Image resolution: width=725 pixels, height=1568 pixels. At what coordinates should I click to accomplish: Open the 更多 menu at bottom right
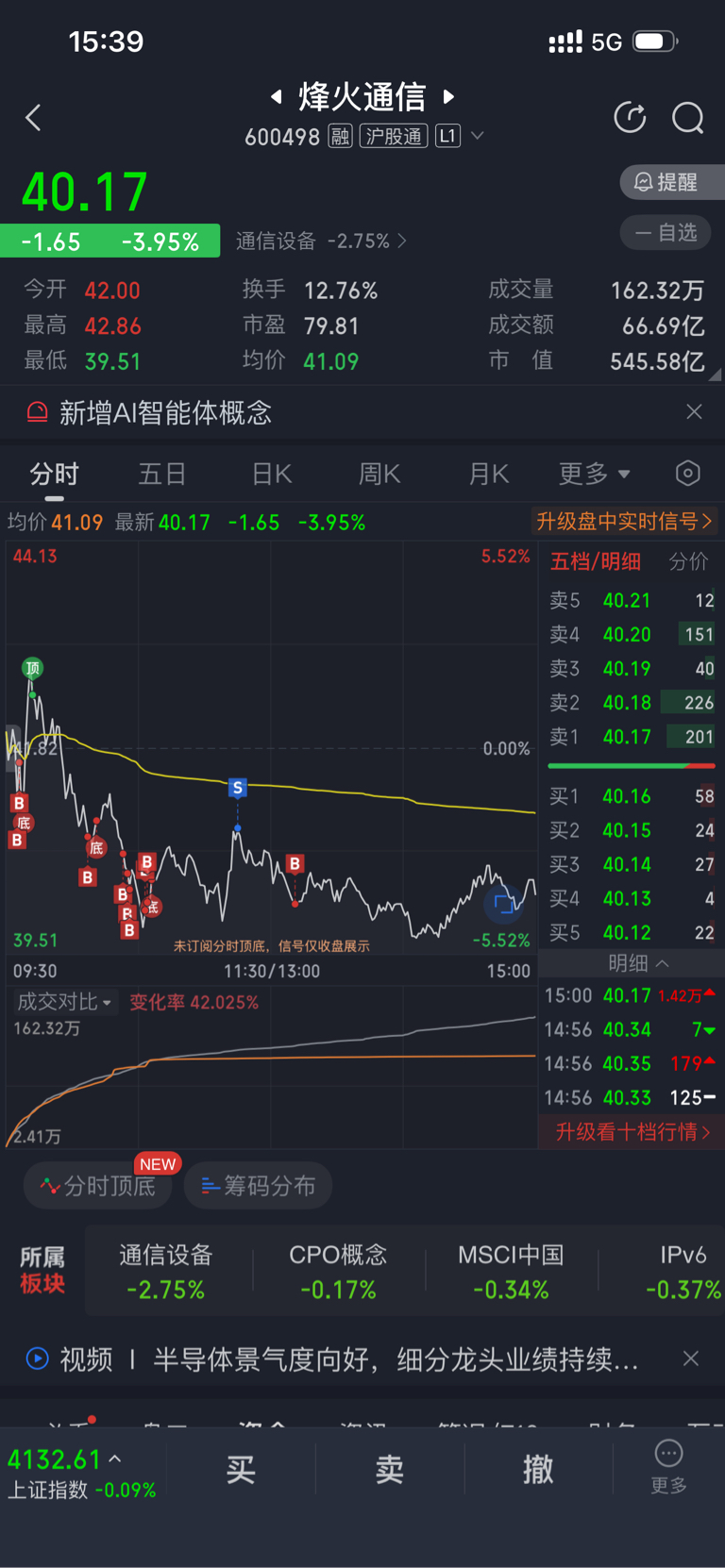668,1467
